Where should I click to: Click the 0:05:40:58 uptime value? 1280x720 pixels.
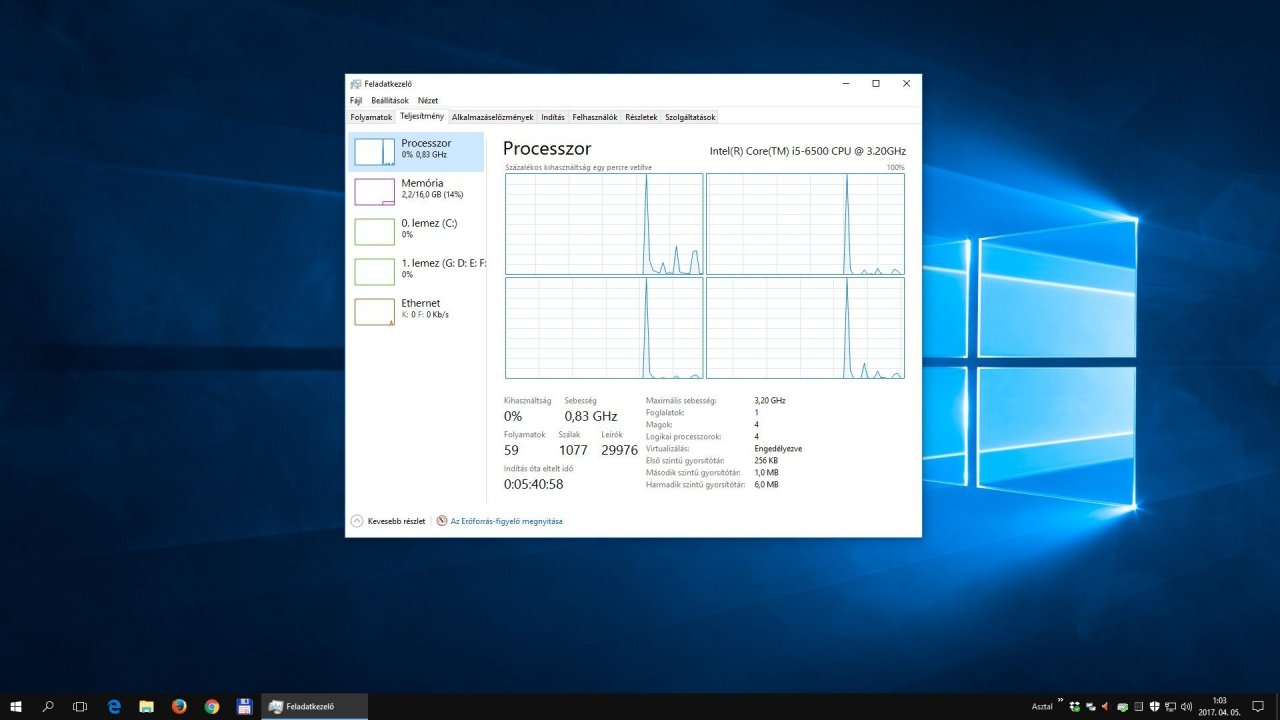pos(534,484)
